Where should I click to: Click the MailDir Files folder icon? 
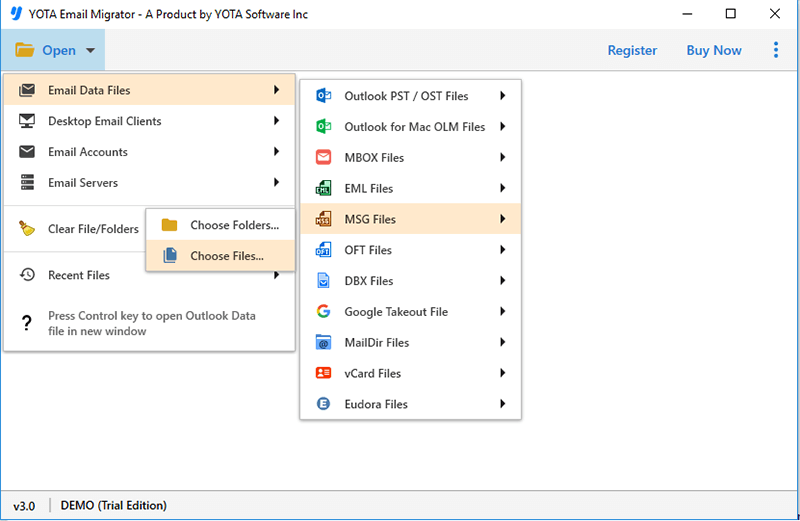(323, 342)
